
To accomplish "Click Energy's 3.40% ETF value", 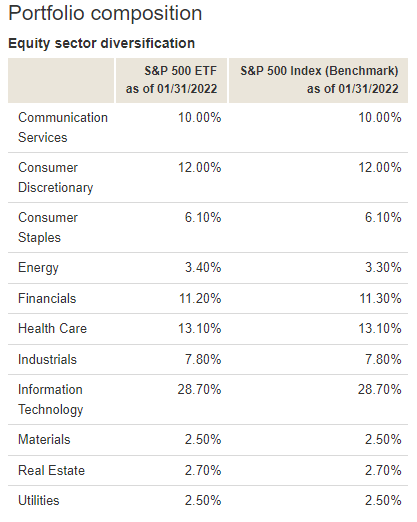I will point(203,267).
